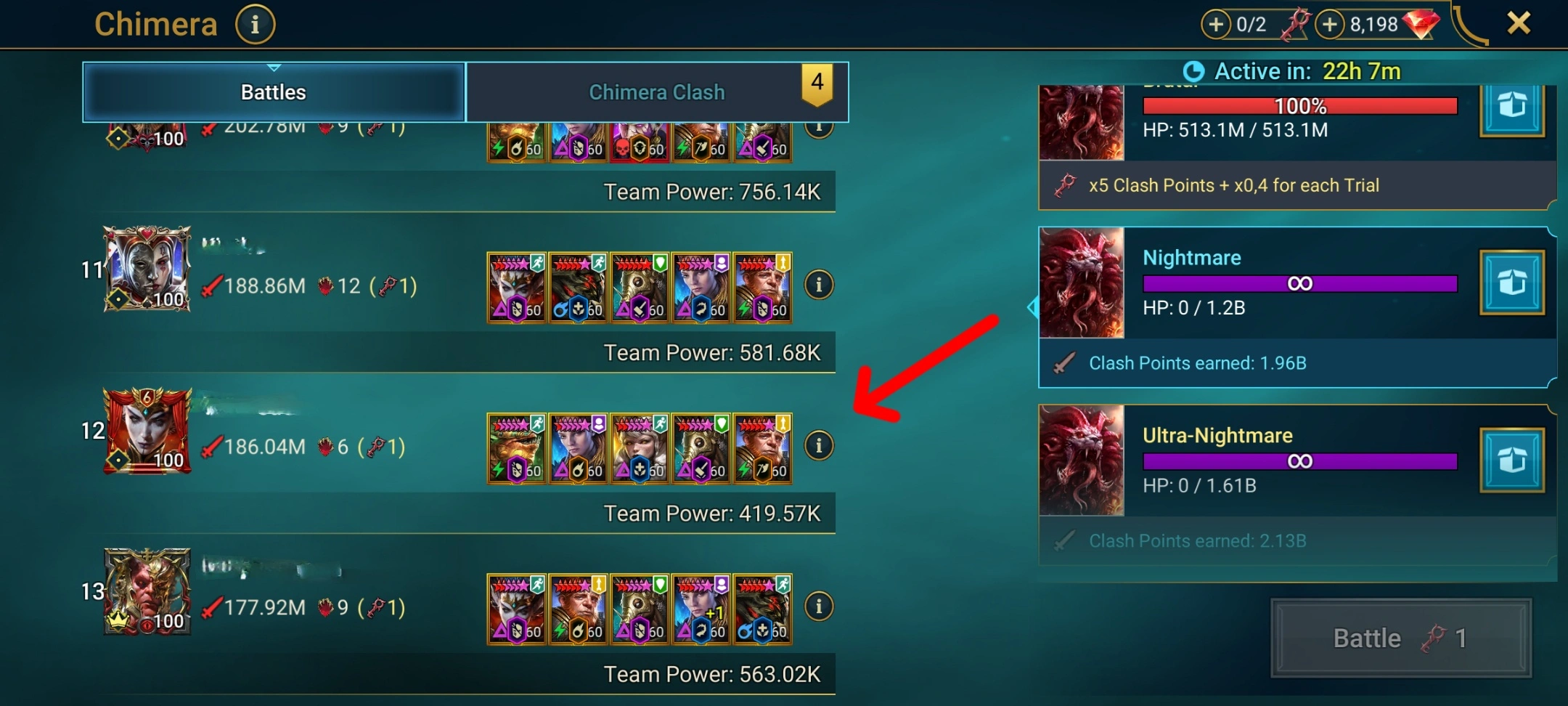Select first champion in rank 12 team
The image size is (1568, 706).
click(x=517, y=448)
